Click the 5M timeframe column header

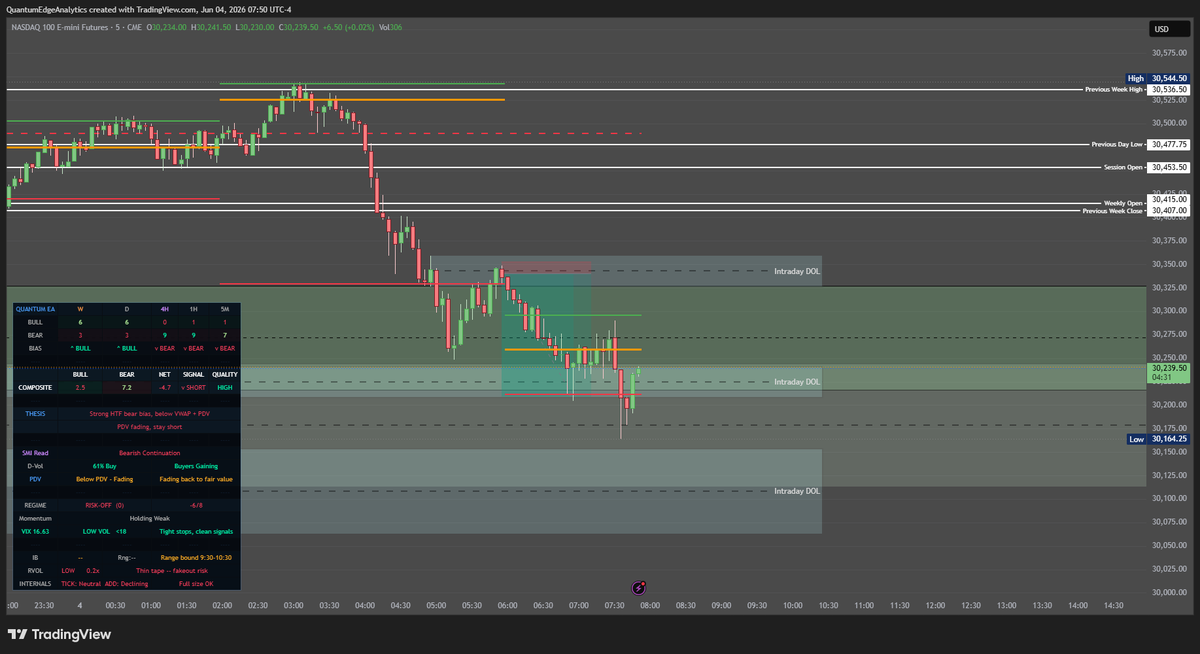(x=225, y=309)
